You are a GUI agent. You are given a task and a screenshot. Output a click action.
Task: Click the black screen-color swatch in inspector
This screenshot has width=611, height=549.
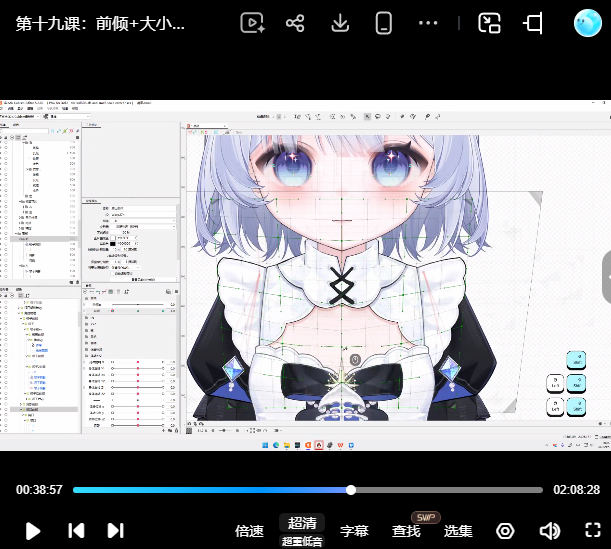point(113,244)
